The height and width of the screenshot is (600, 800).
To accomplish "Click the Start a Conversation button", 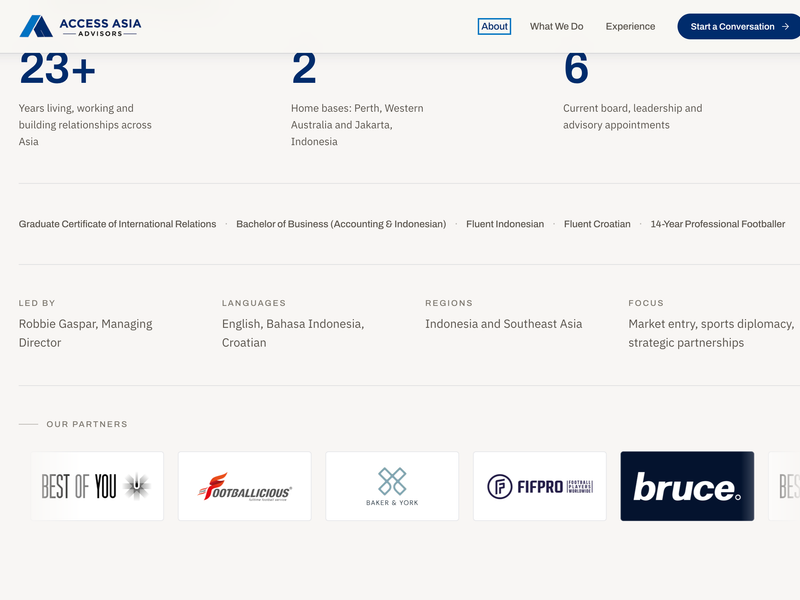I will point(739,27).
